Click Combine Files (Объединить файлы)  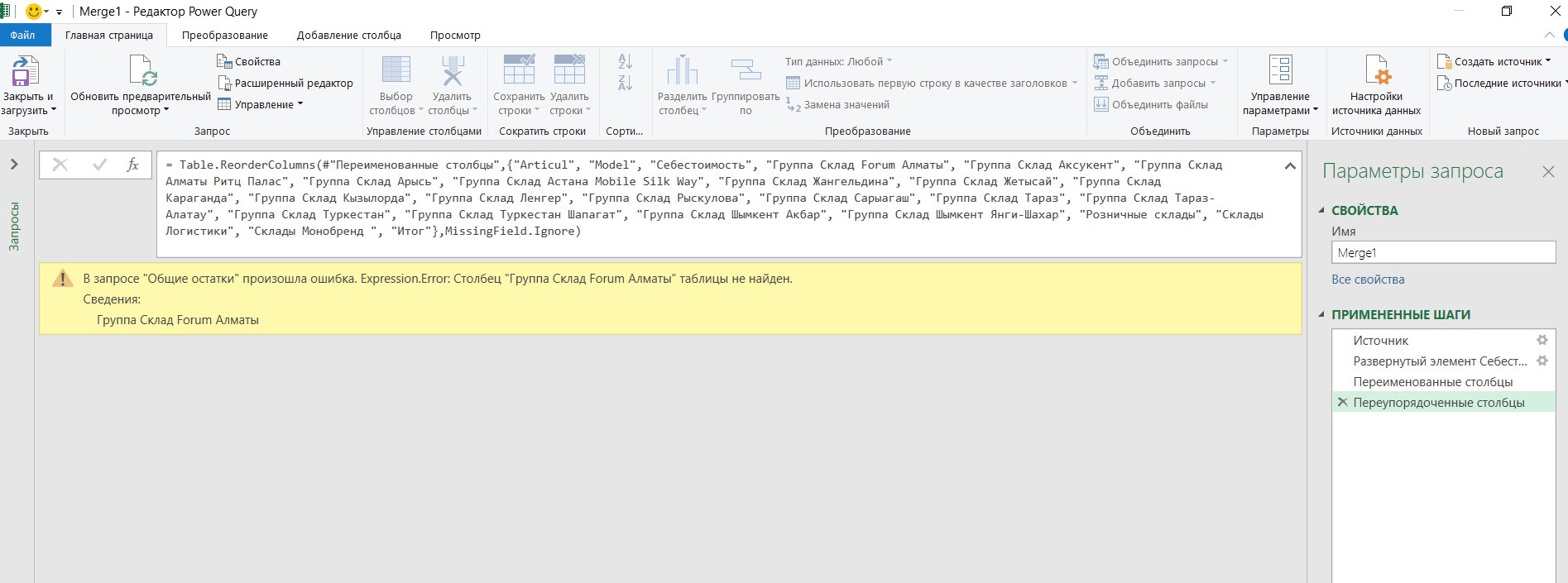point(1151,104)
